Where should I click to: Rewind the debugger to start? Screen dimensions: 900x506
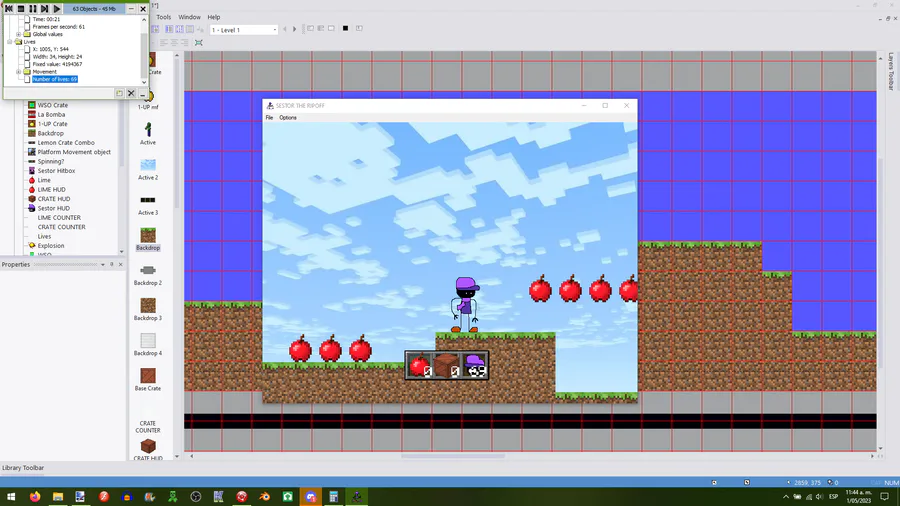pyautogui.click(x=9, y=9)
